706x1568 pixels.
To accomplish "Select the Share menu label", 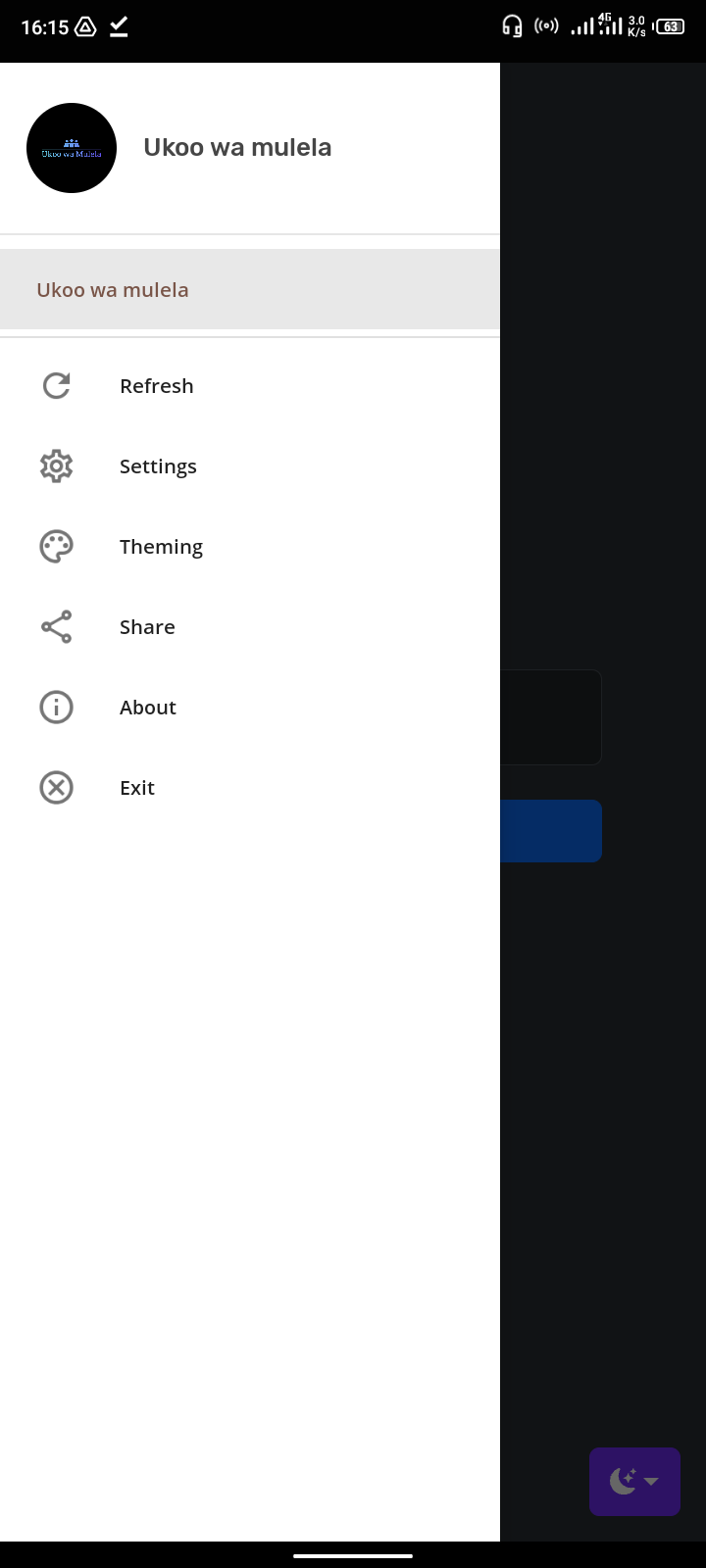I will point(147,627).
